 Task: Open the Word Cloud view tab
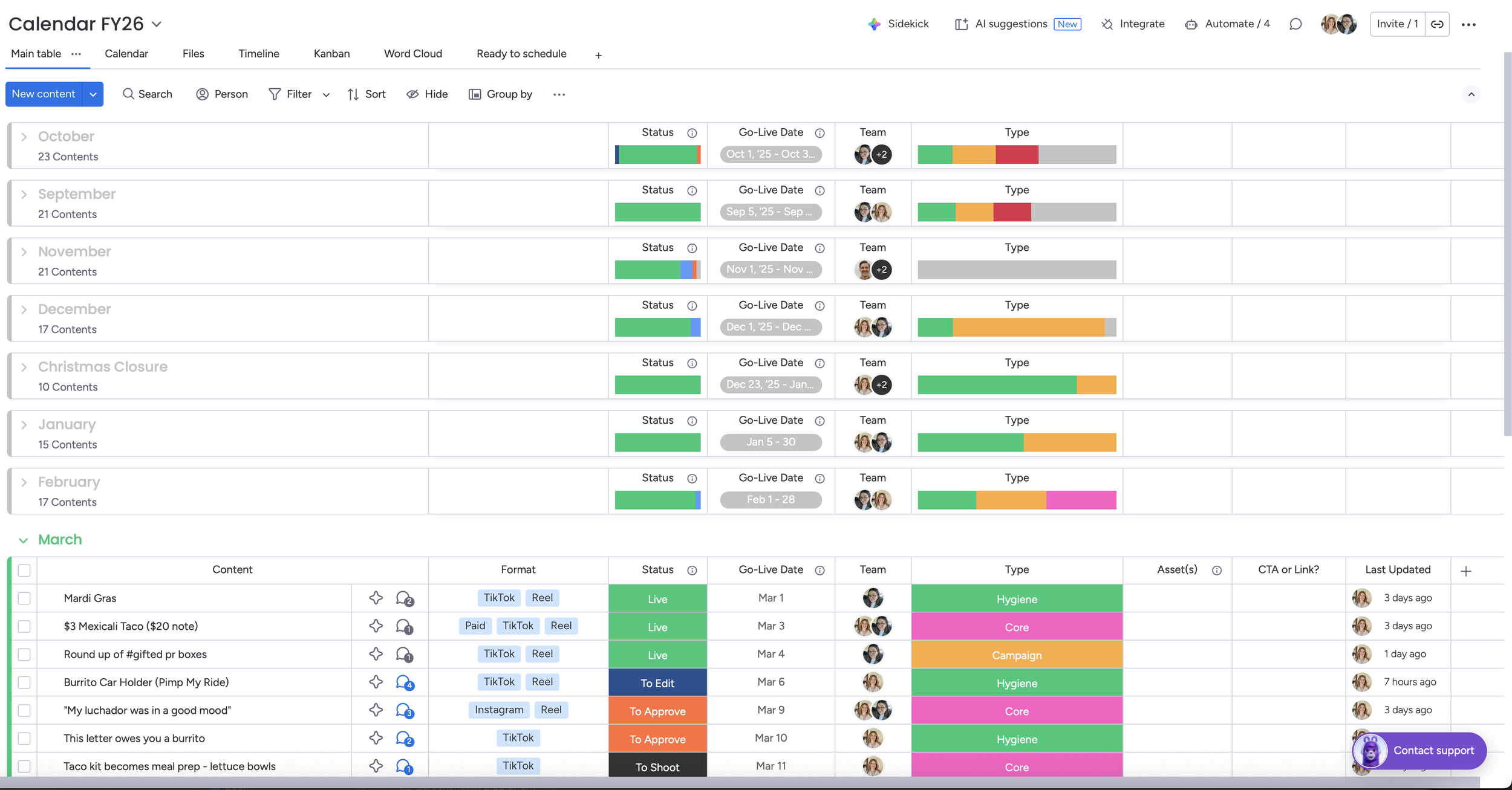click(412, 54)
